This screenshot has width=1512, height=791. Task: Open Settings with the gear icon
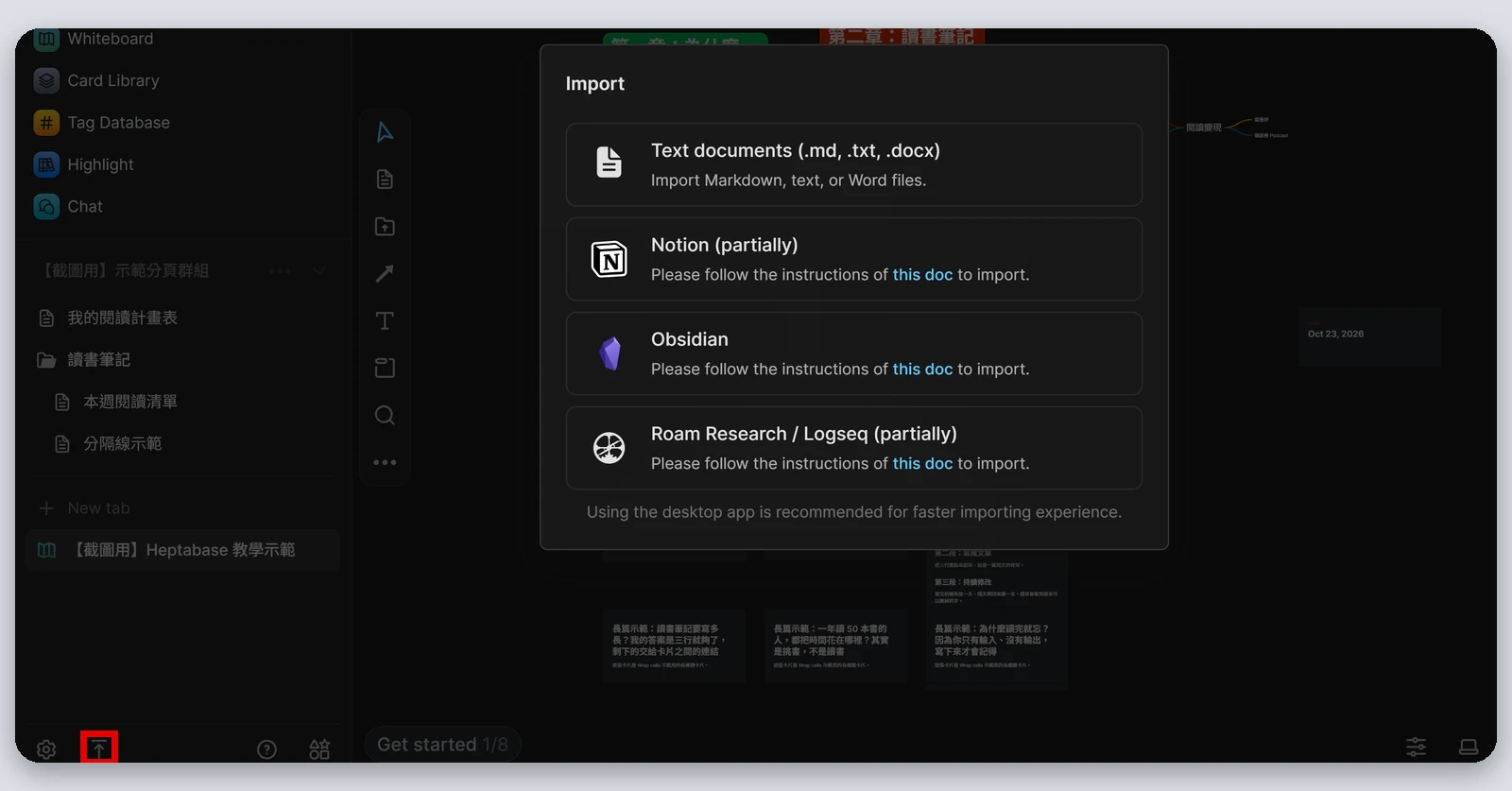tap(46, 749)
